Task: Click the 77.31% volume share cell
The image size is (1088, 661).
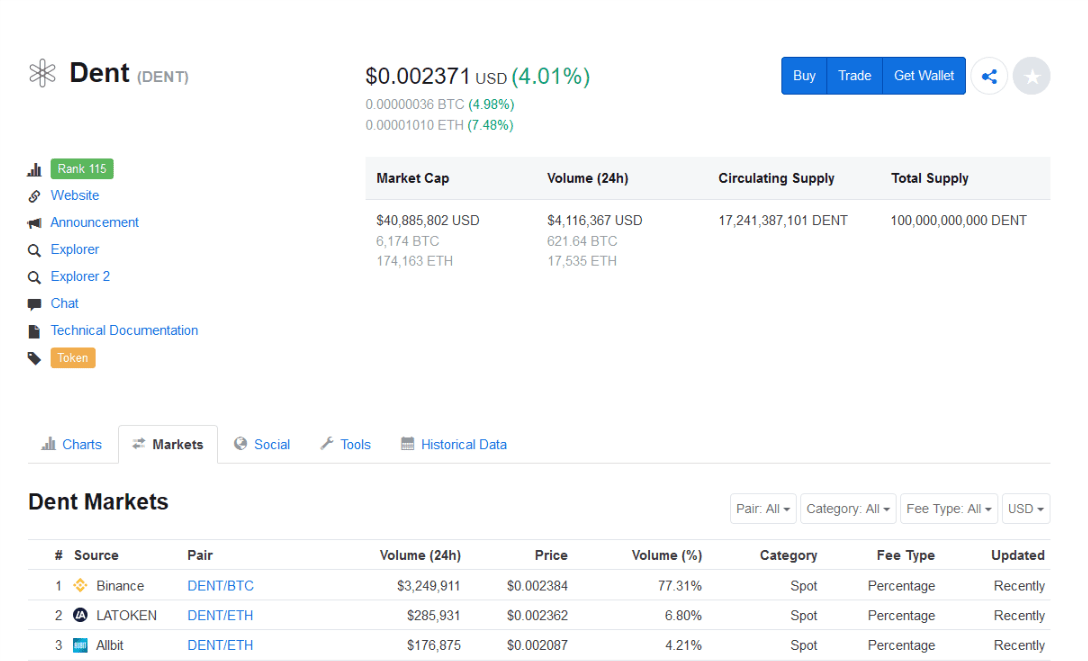Action: [680, 586]
